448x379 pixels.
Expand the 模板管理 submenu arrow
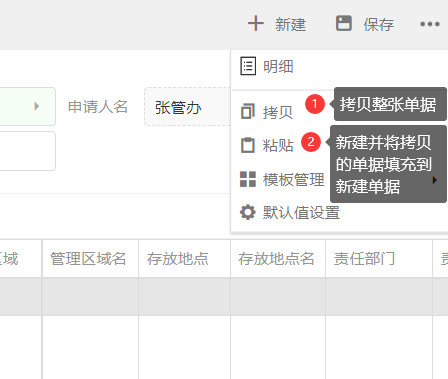pos(434,180)
